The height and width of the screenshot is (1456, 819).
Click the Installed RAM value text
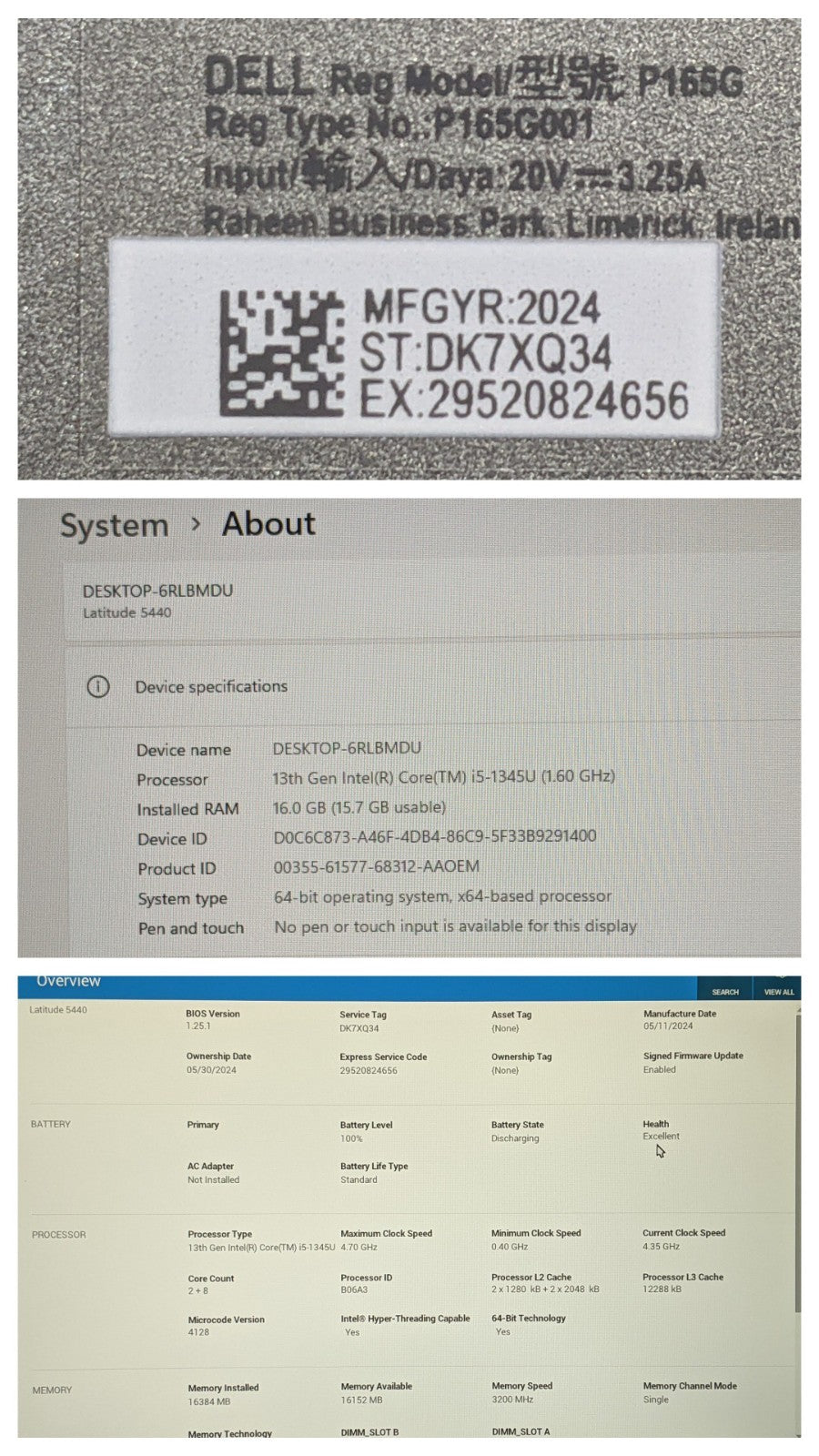(359, 807)
